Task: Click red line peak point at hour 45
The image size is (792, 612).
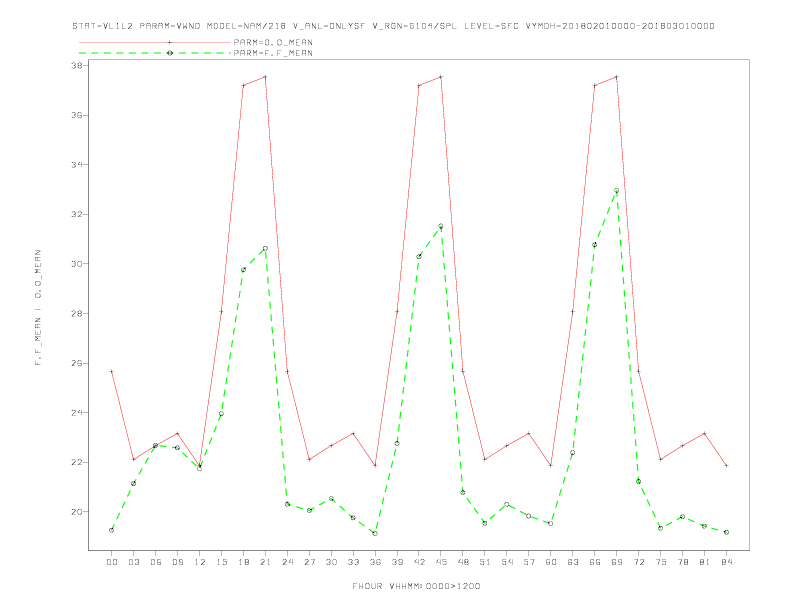Action: pyautogui.click(x=441, y=77)
